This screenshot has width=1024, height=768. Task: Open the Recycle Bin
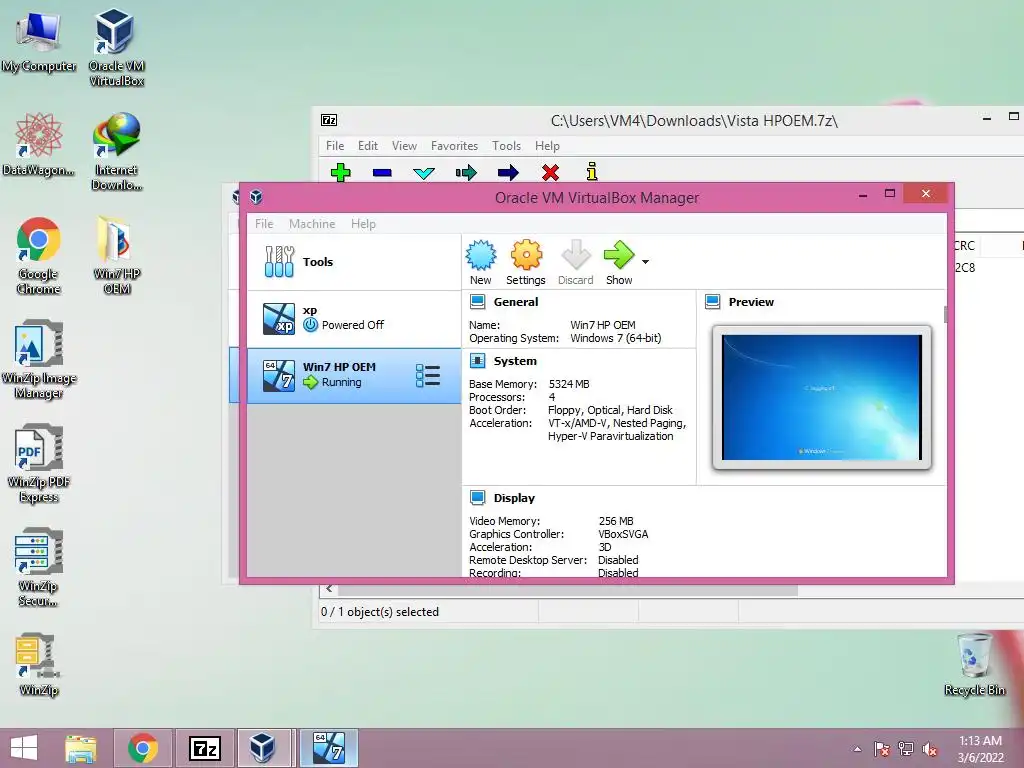[x=974, y=665]
